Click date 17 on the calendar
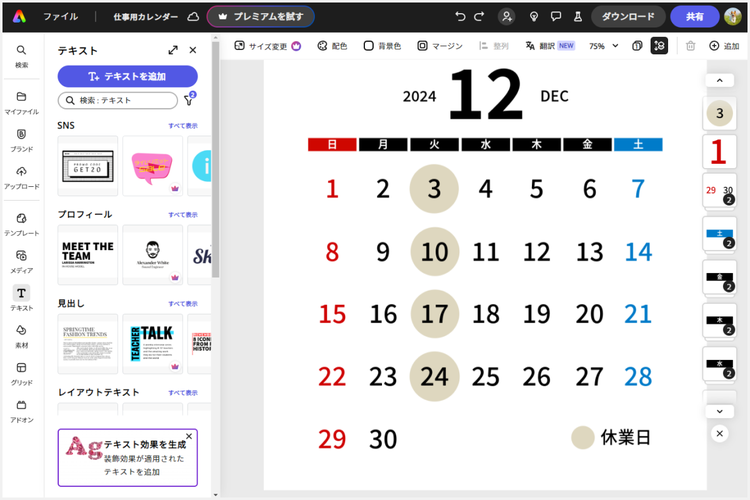Screen dimensions: 750x500 [x=435, y=314]
